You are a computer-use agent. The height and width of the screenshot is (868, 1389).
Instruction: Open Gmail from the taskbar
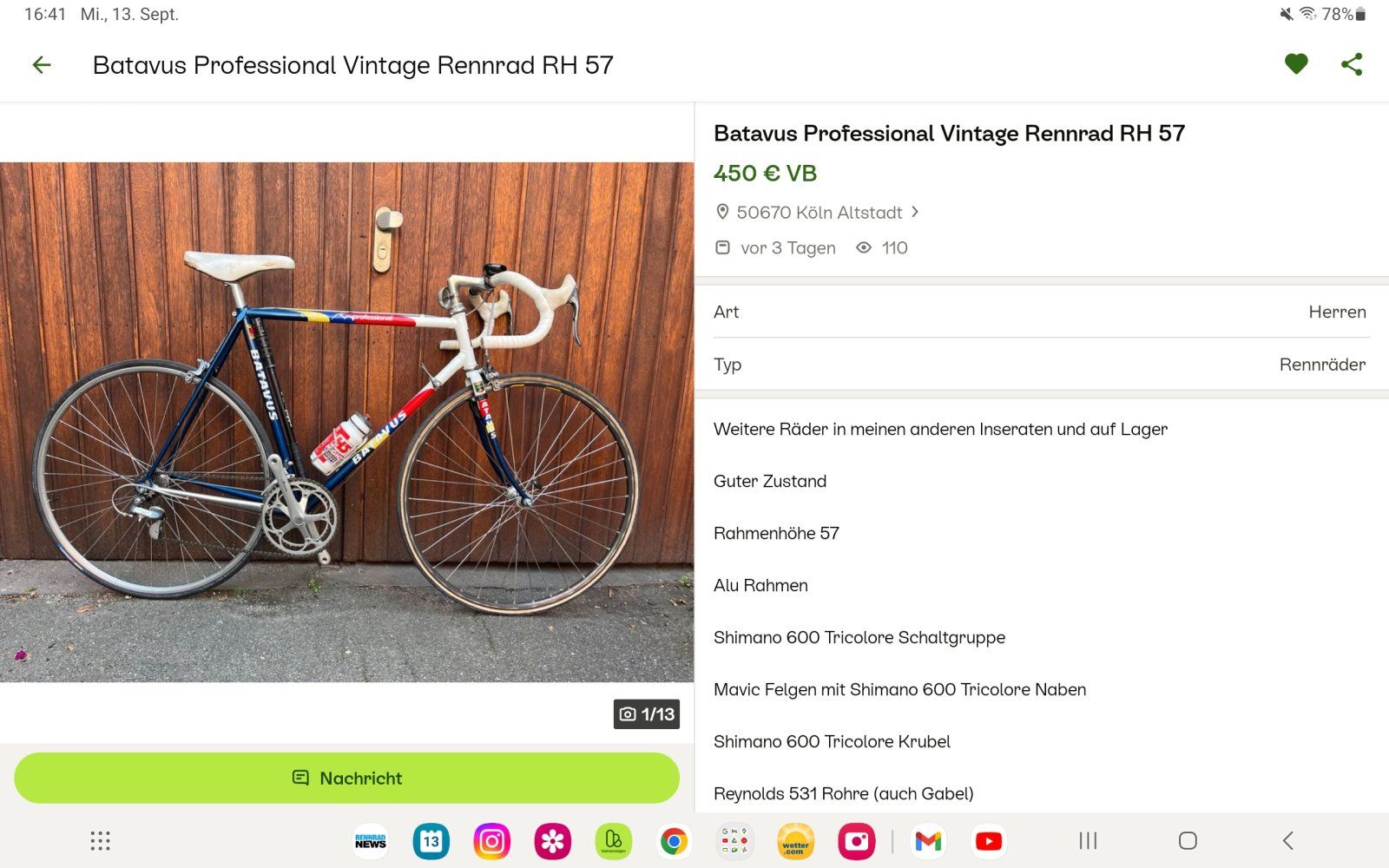tap(928, 841)
